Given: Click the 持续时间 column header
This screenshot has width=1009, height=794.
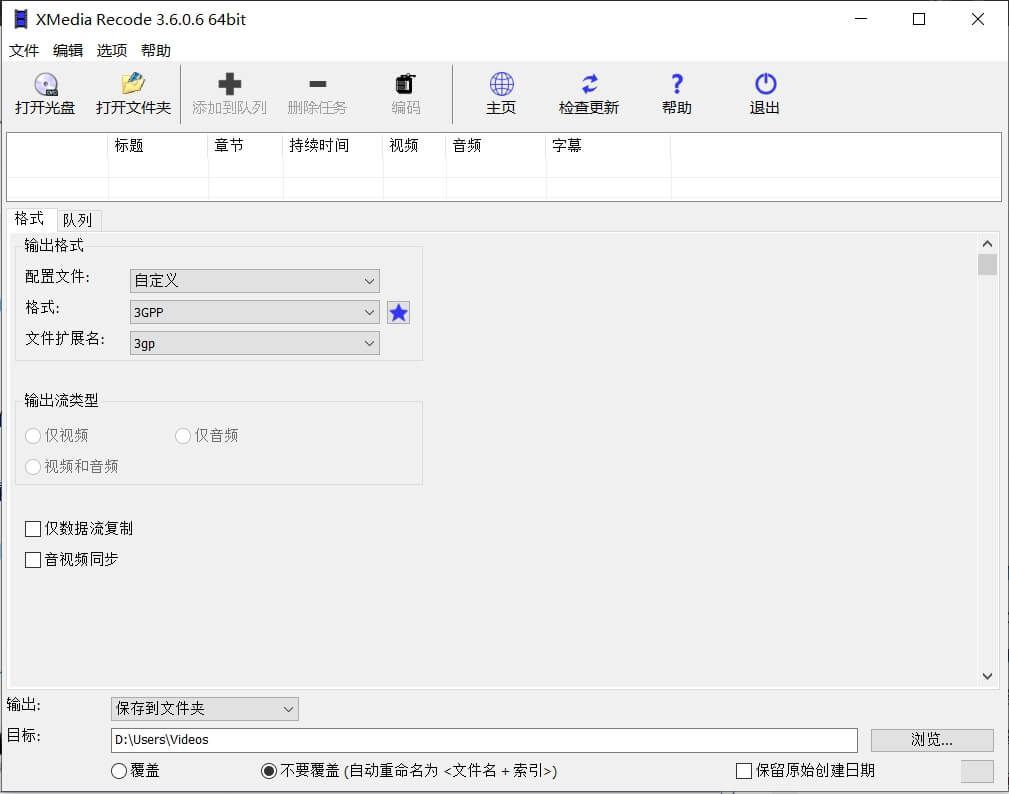Looking at the screenshot, I should coord(333,146).
